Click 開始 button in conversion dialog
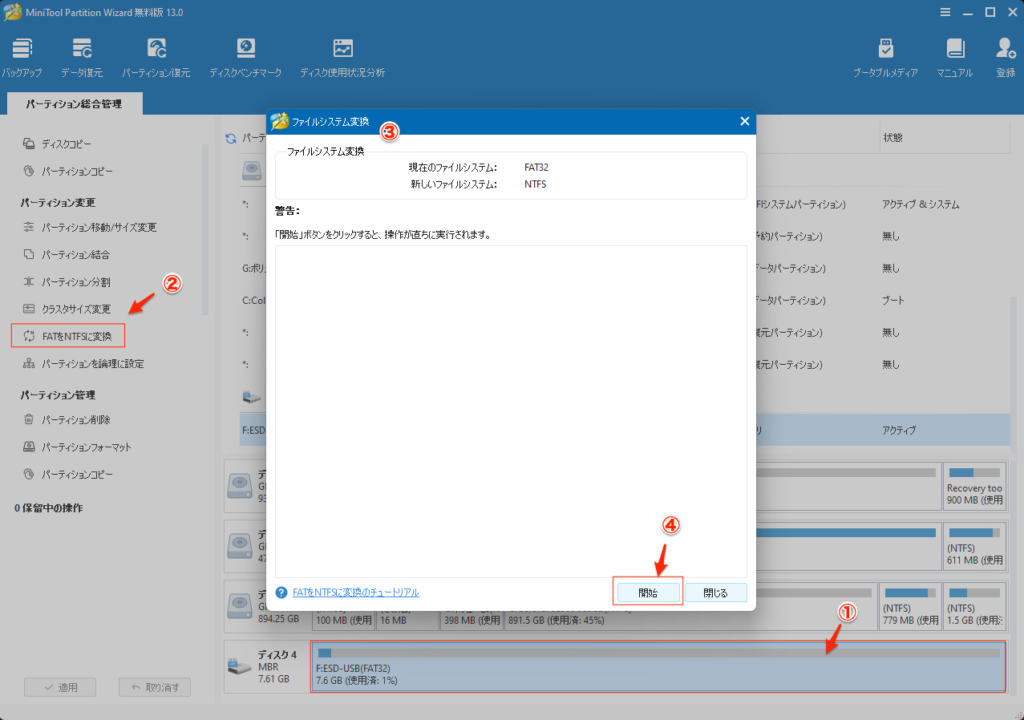Image resolution: width=1024 pixels, height=720 pixels. (647, 592)
